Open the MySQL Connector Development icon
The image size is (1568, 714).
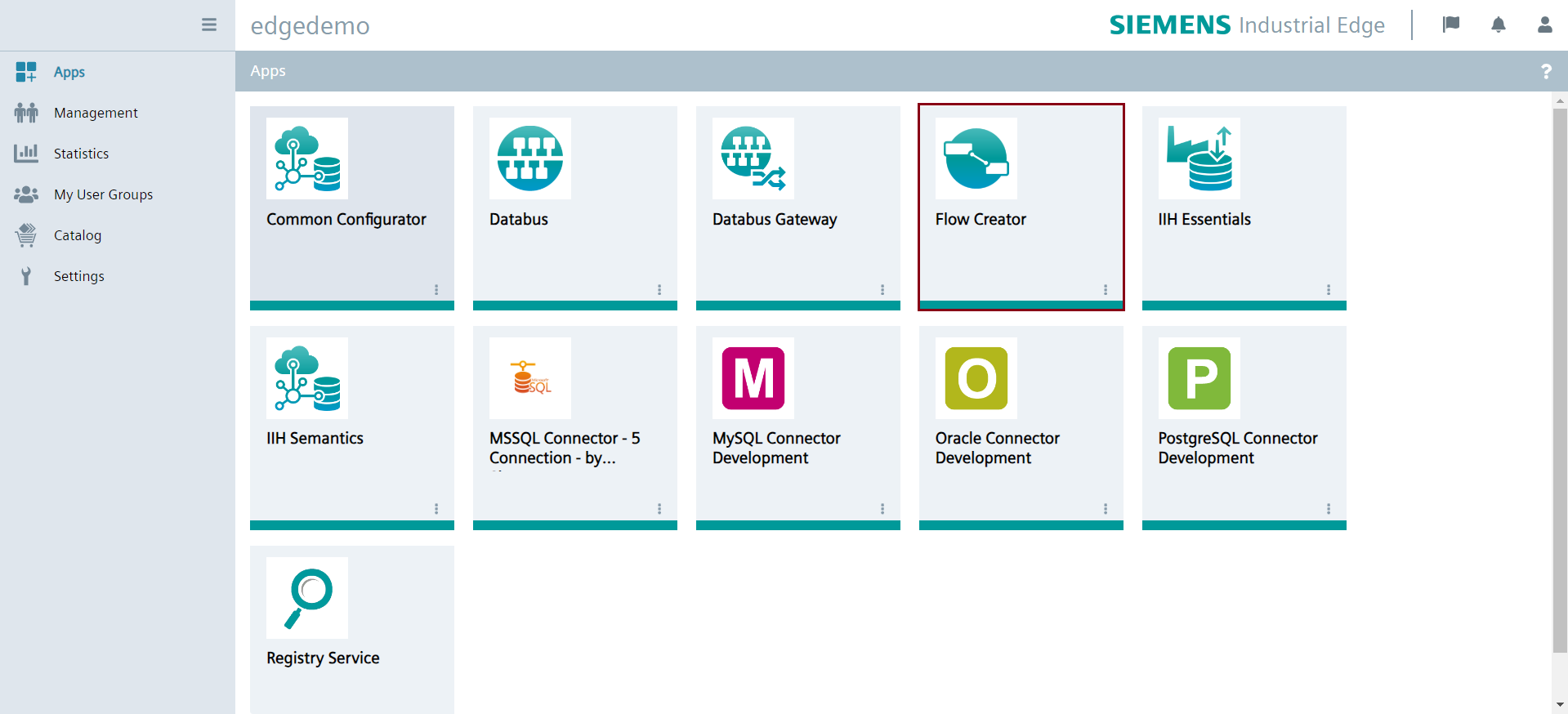tap(753, 378)
